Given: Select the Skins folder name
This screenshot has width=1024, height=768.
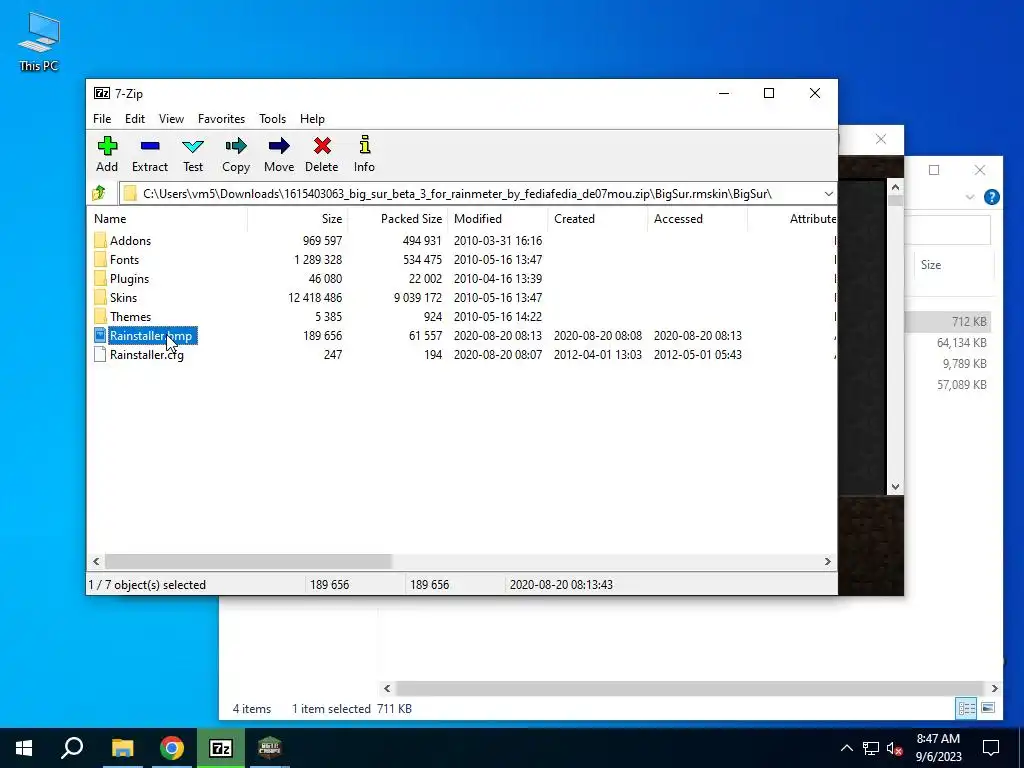Looking at the screenshot, I should click(123, 298).
